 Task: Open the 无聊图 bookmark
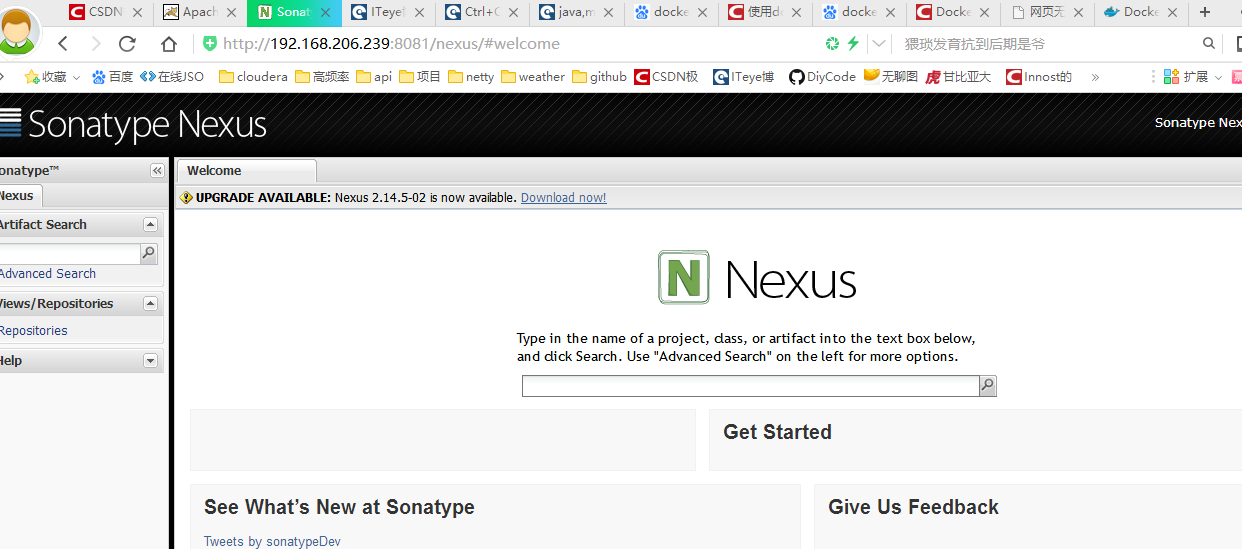pos(891,77)
